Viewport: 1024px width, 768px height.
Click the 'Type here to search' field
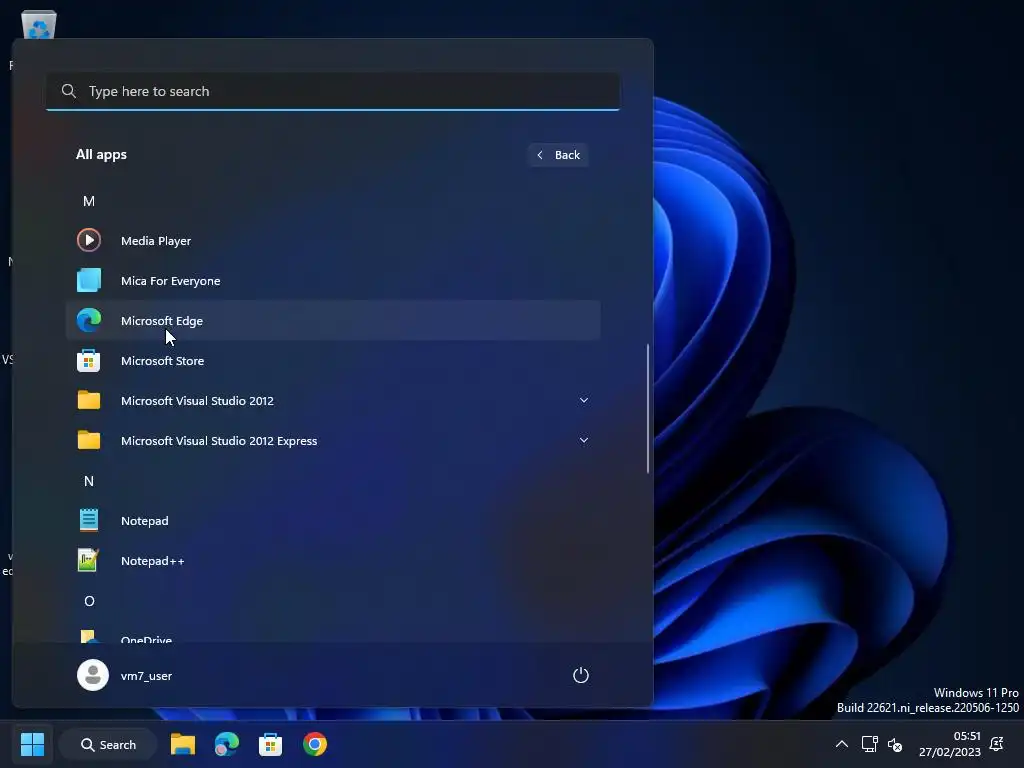[x=333, y=91]
